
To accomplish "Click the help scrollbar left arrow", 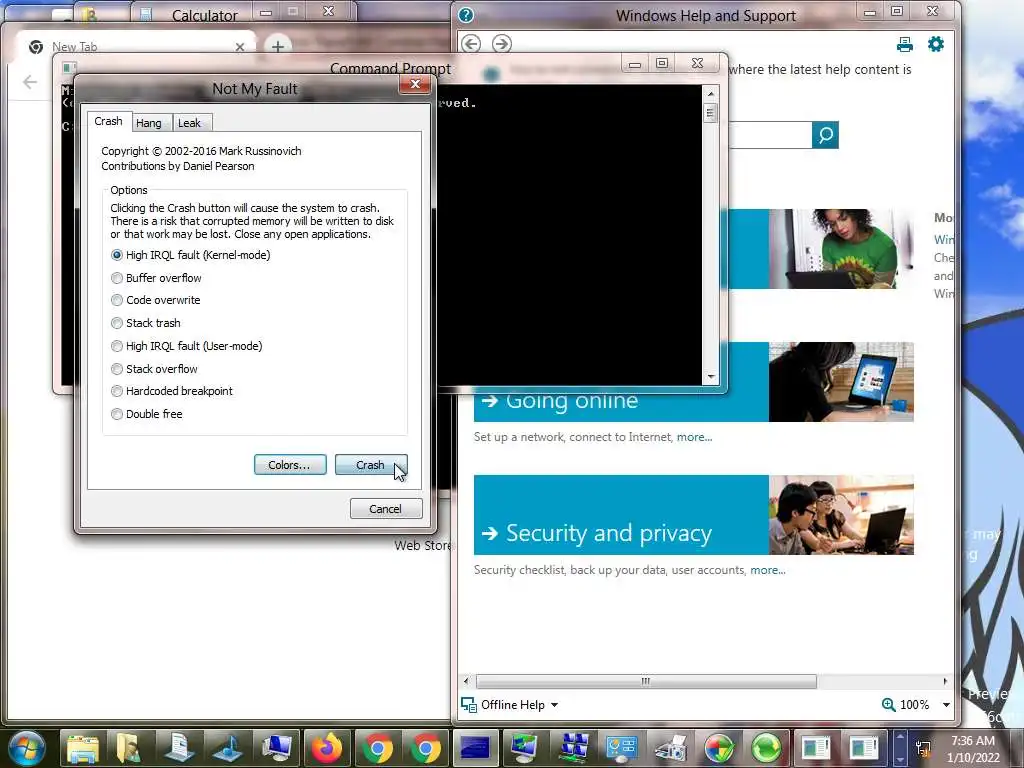I will coord(466,681).
